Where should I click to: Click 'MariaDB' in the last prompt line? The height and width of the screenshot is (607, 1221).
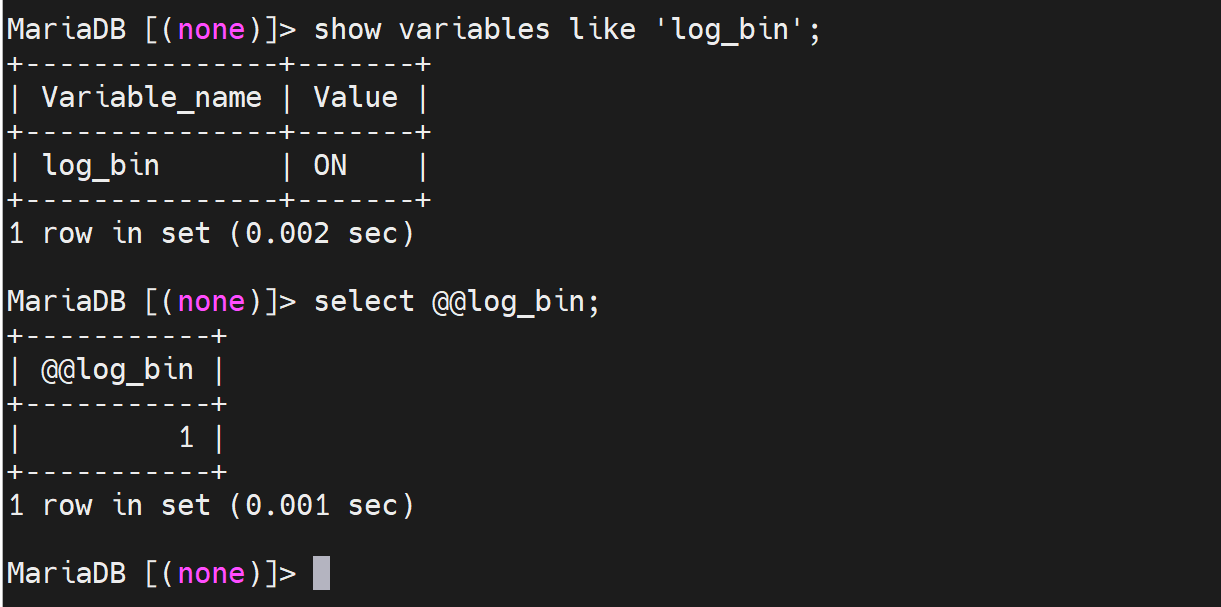pyautogui.click(x=66, y=573)
